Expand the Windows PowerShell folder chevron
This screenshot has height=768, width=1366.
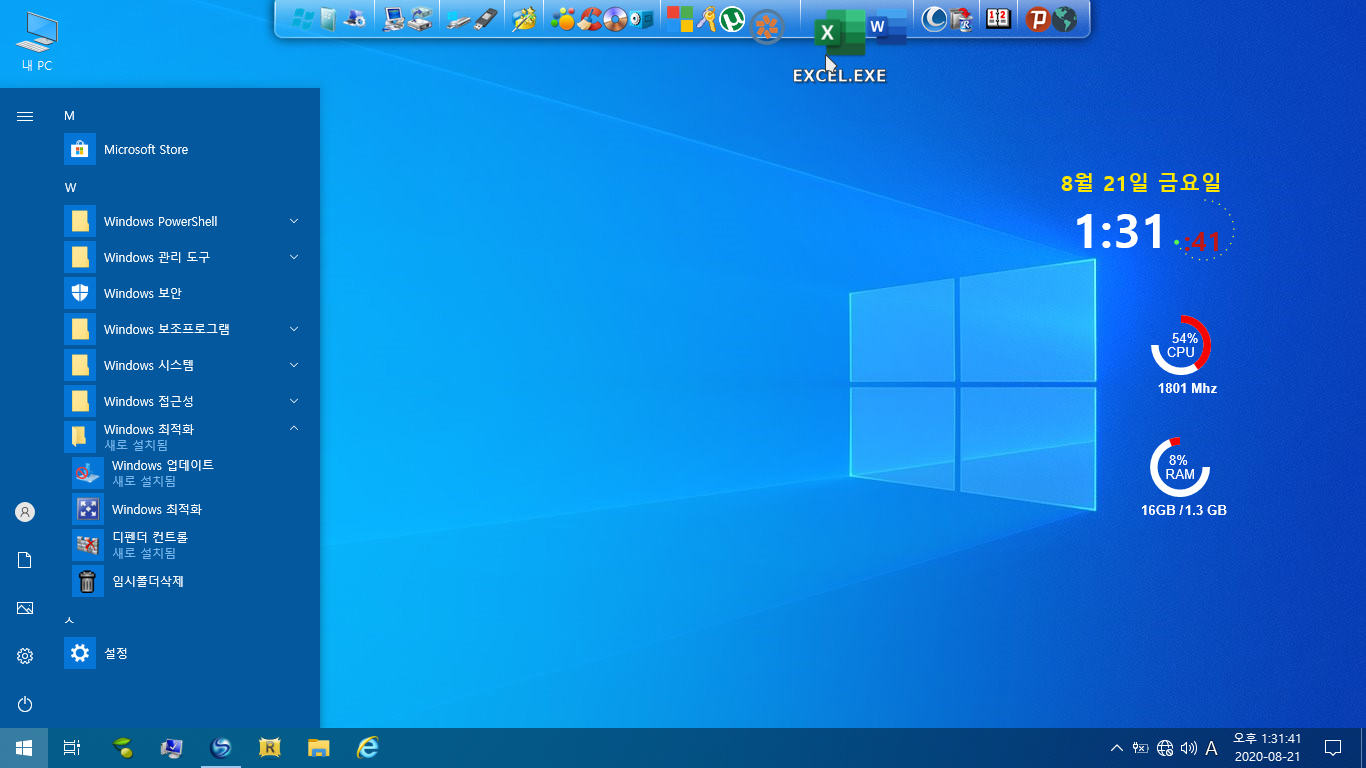[x=294, y=221]
